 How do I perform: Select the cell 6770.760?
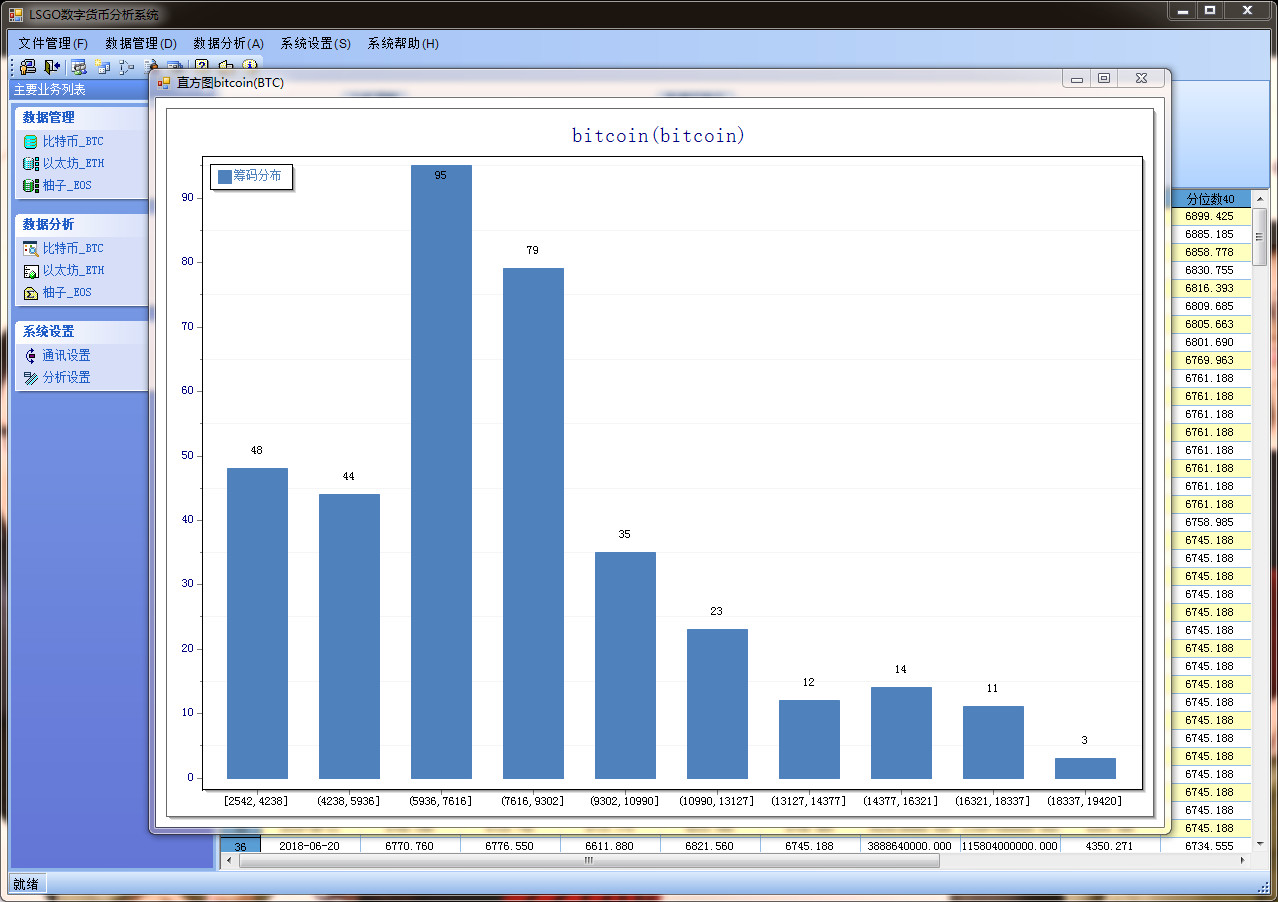tap(410, 846)
